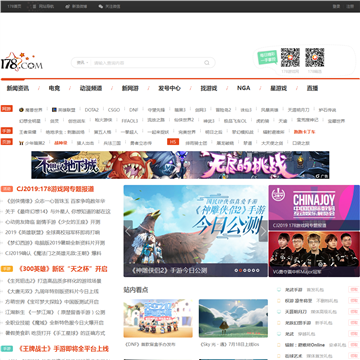
Task: Claim the 辐射:避难所Online gift button
Action: [x=354, y=345]
